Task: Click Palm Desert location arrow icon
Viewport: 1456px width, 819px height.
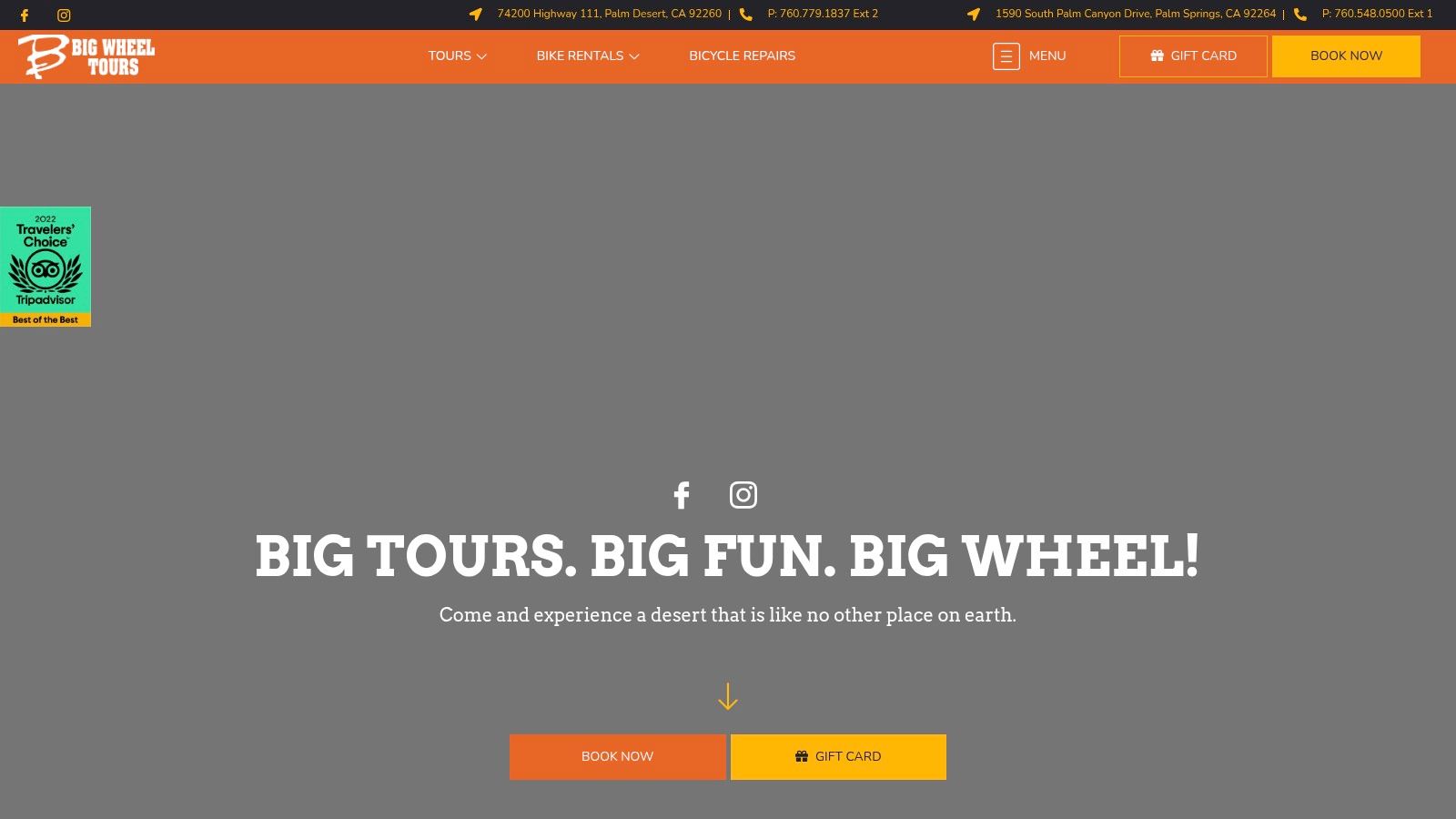Action: click(475, 15)
